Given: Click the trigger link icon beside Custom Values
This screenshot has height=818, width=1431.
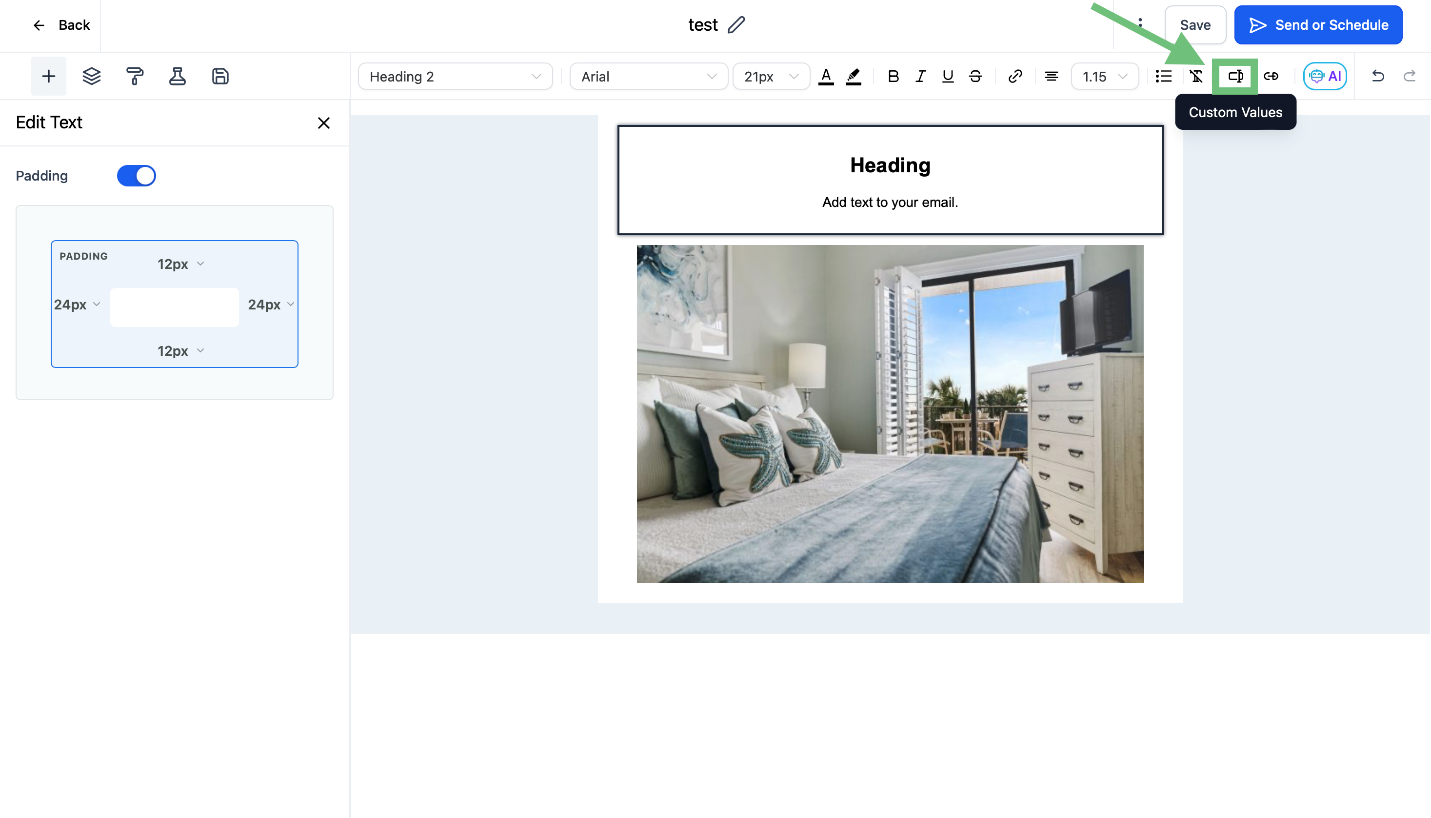Looking at the screenshot, I should pos(1271,76).
